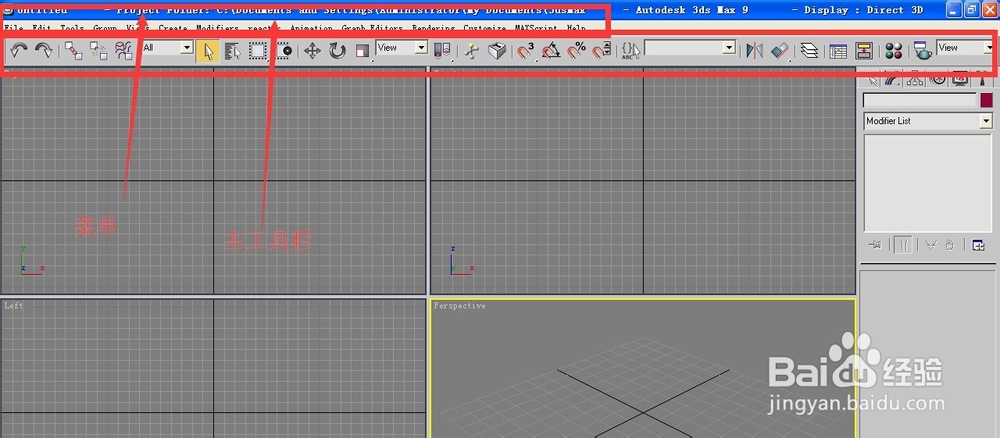Toggle Keyboard Shortcut Override icon

click(496, 51)
